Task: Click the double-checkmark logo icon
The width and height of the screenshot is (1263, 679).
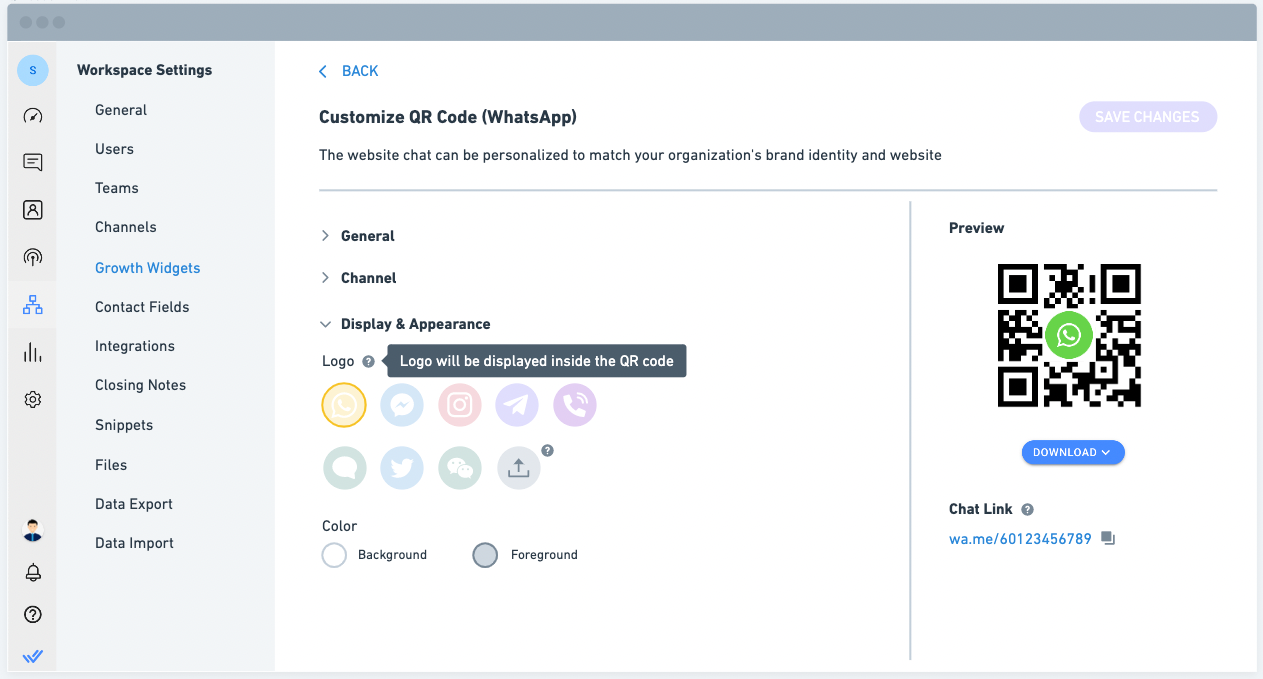Action: (33, 656)
